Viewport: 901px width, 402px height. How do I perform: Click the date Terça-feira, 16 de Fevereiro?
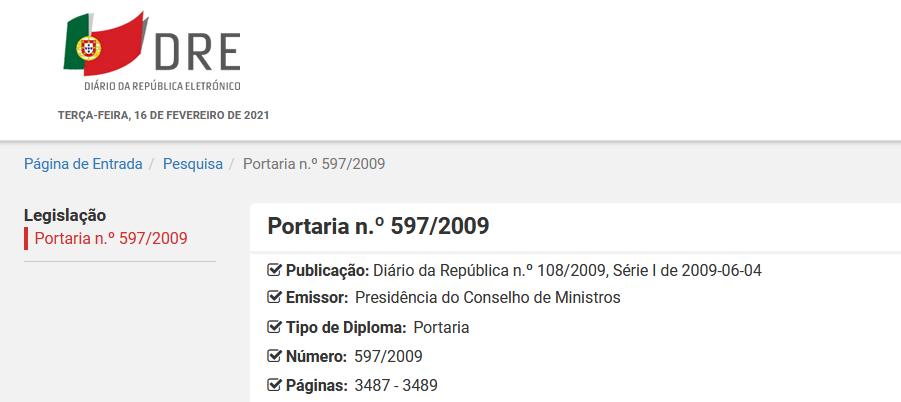(x=164, y=115)
